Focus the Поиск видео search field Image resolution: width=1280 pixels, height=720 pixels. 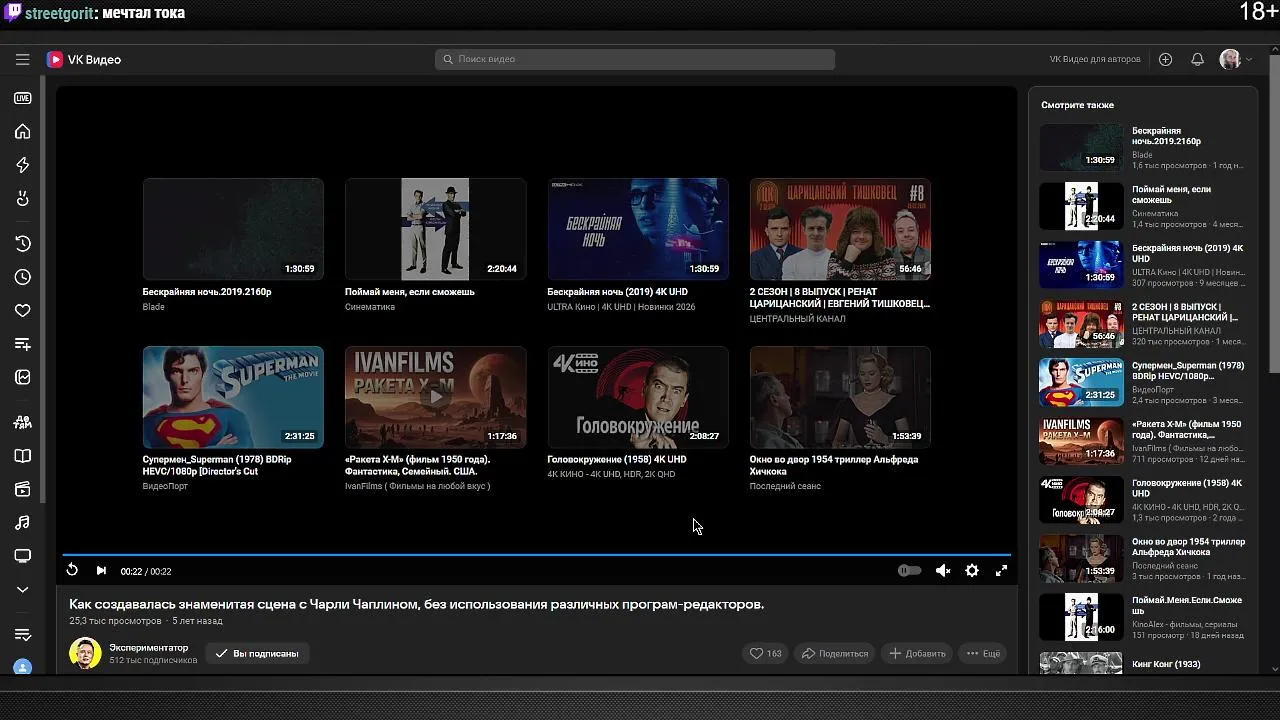635,59
